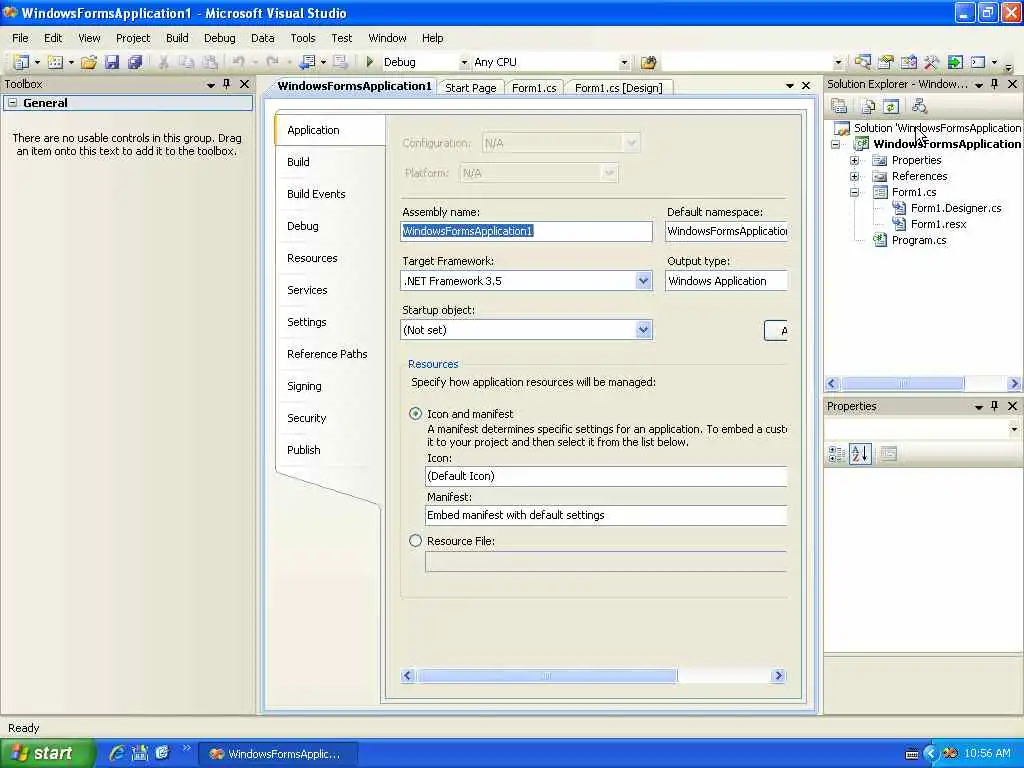Screen dimensions: 1024x768
Task: Select the Icon and manifest radio button
Action: [x=415, y=413]
